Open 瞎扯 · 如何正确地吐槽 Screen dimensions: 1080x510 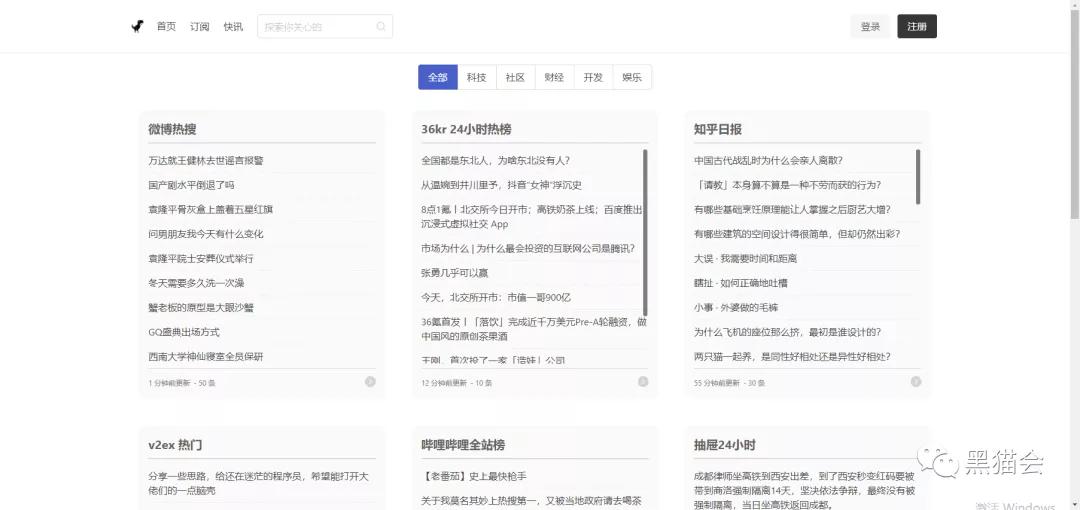tap(741, 283)
